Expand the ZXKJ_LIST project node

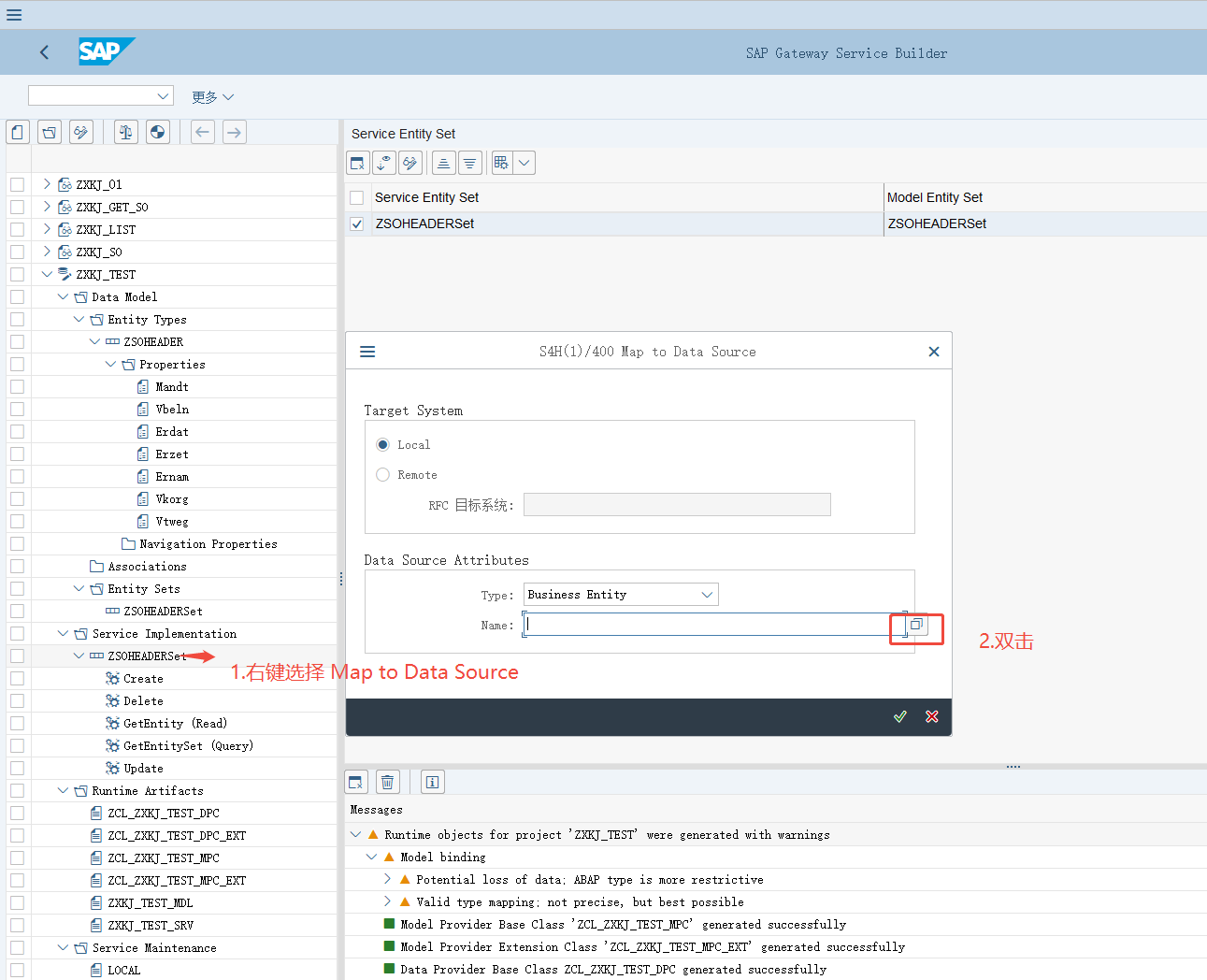pos(47,229)
